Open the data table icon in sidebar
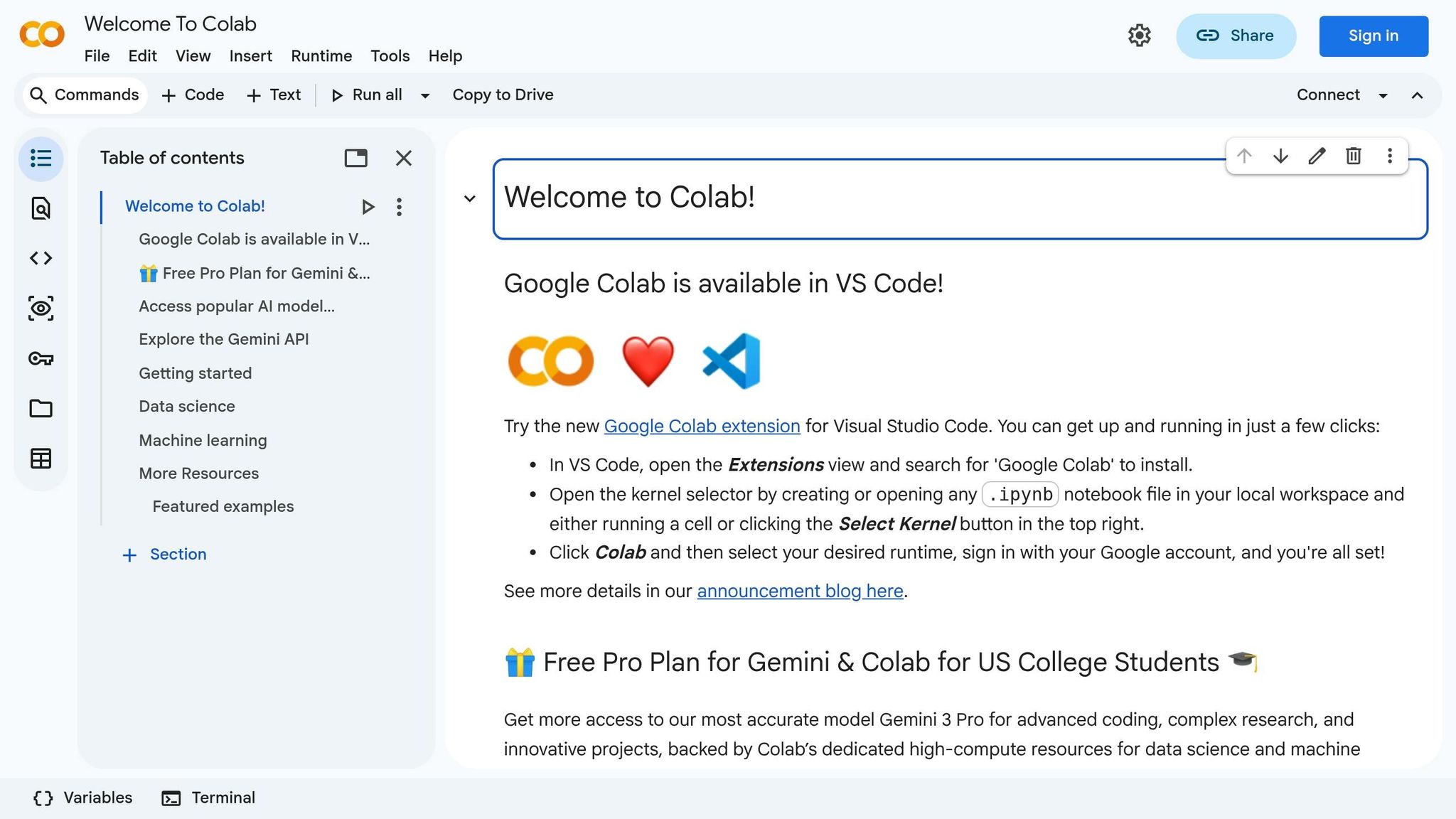The height and width of the screenshot is (819, 1456). coord(41,458)
